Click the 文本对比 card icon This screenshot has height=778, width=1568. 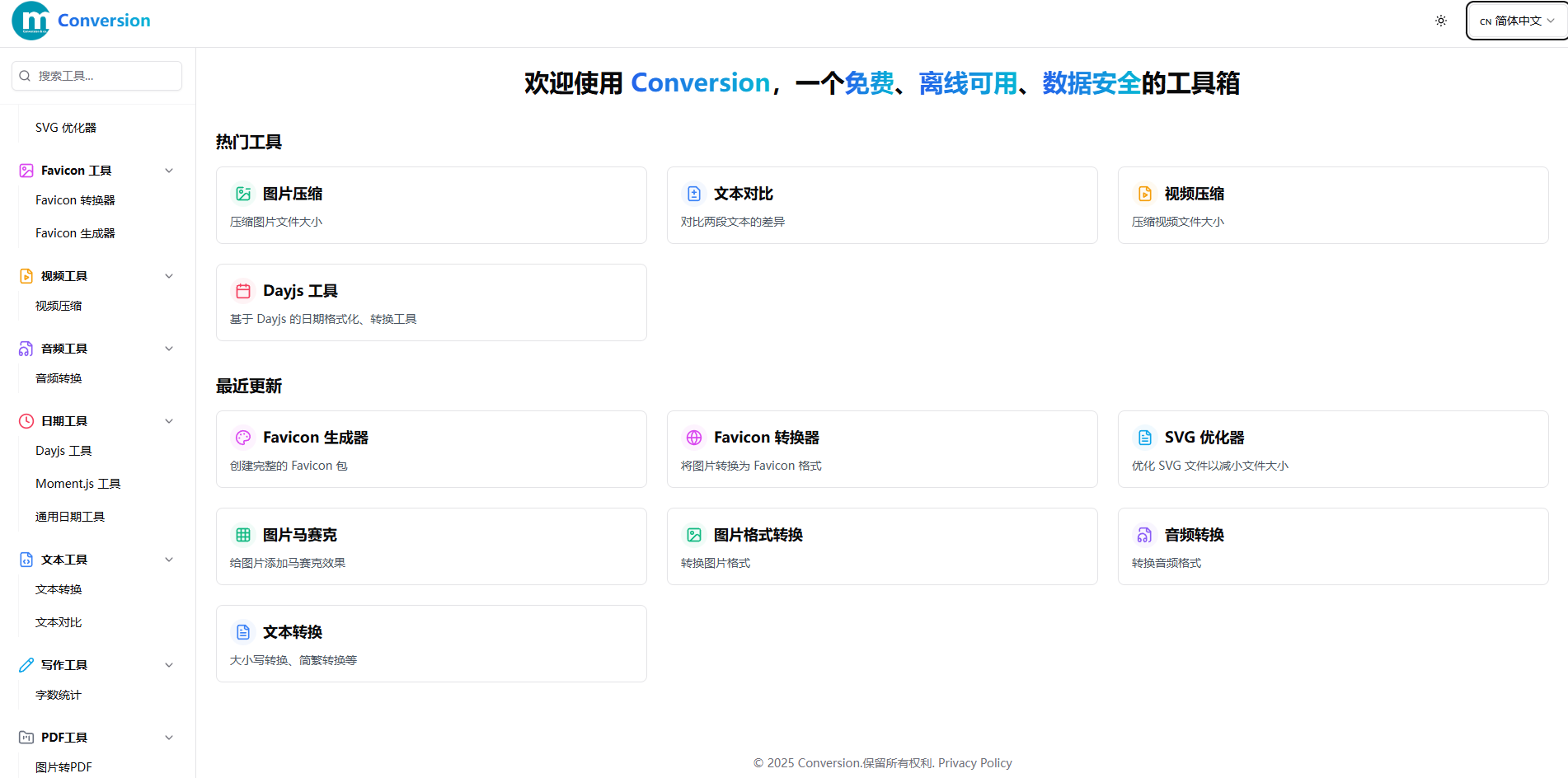point(694,194)
